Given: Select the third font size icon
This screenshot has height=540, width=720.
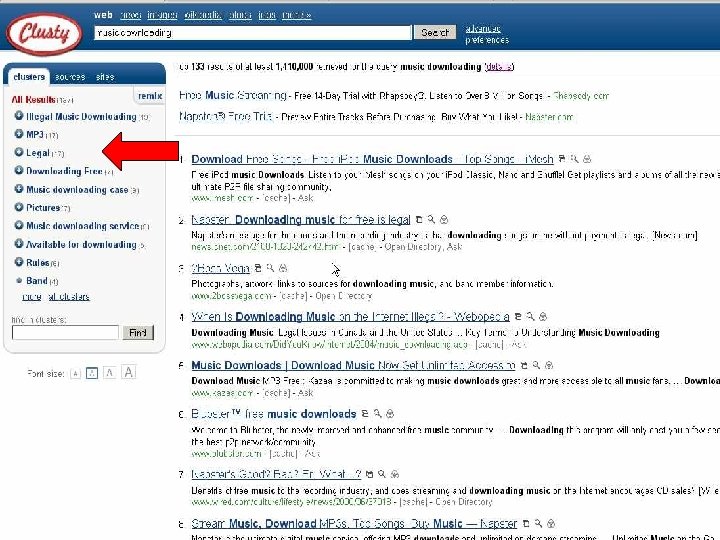Looking at the screenshot, I should [x=109, y=373].
